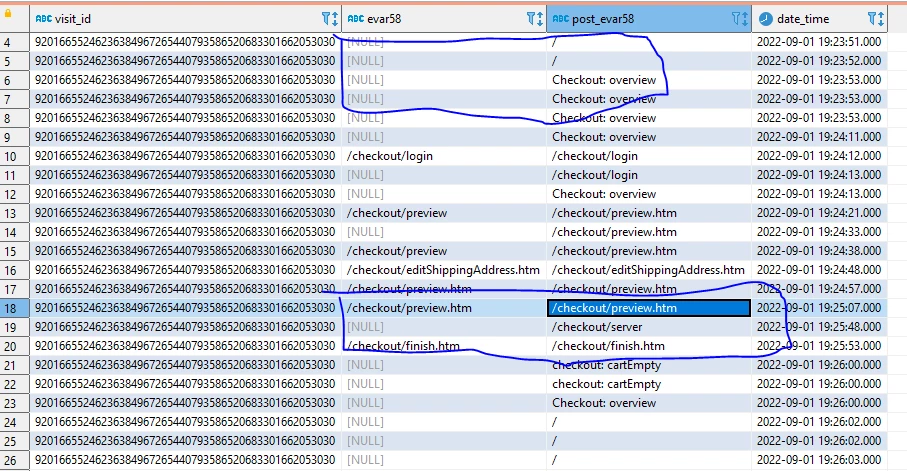This screenshot has height=471, width=907.
Task: Select the highlighted row number 18
Action: (x=14, y=308)
